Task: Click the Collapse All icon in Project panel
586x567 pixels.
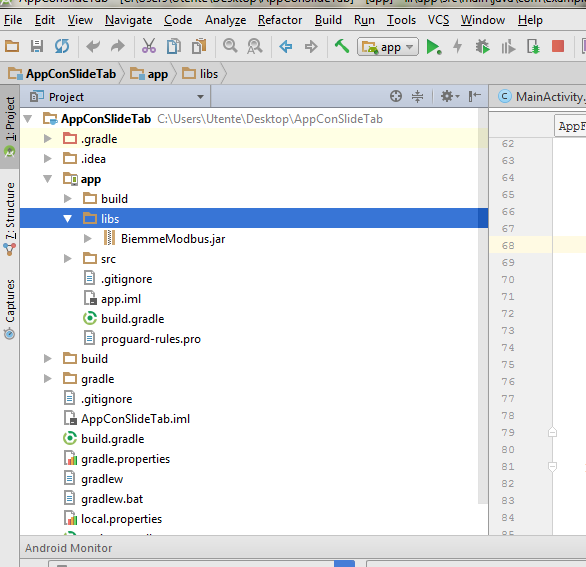Action: (417, 96)
